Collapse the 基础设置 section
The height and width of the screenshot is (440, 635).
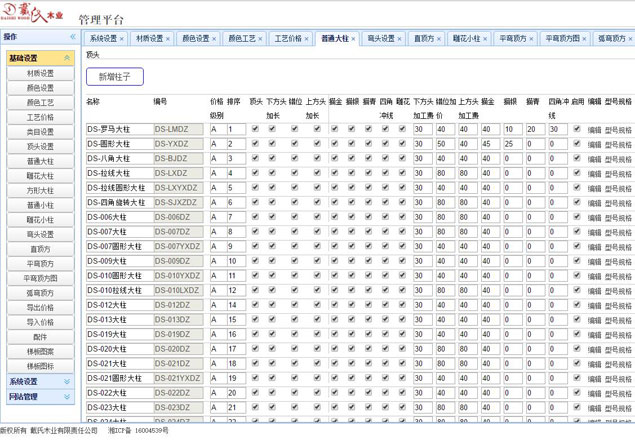point(67,58)
